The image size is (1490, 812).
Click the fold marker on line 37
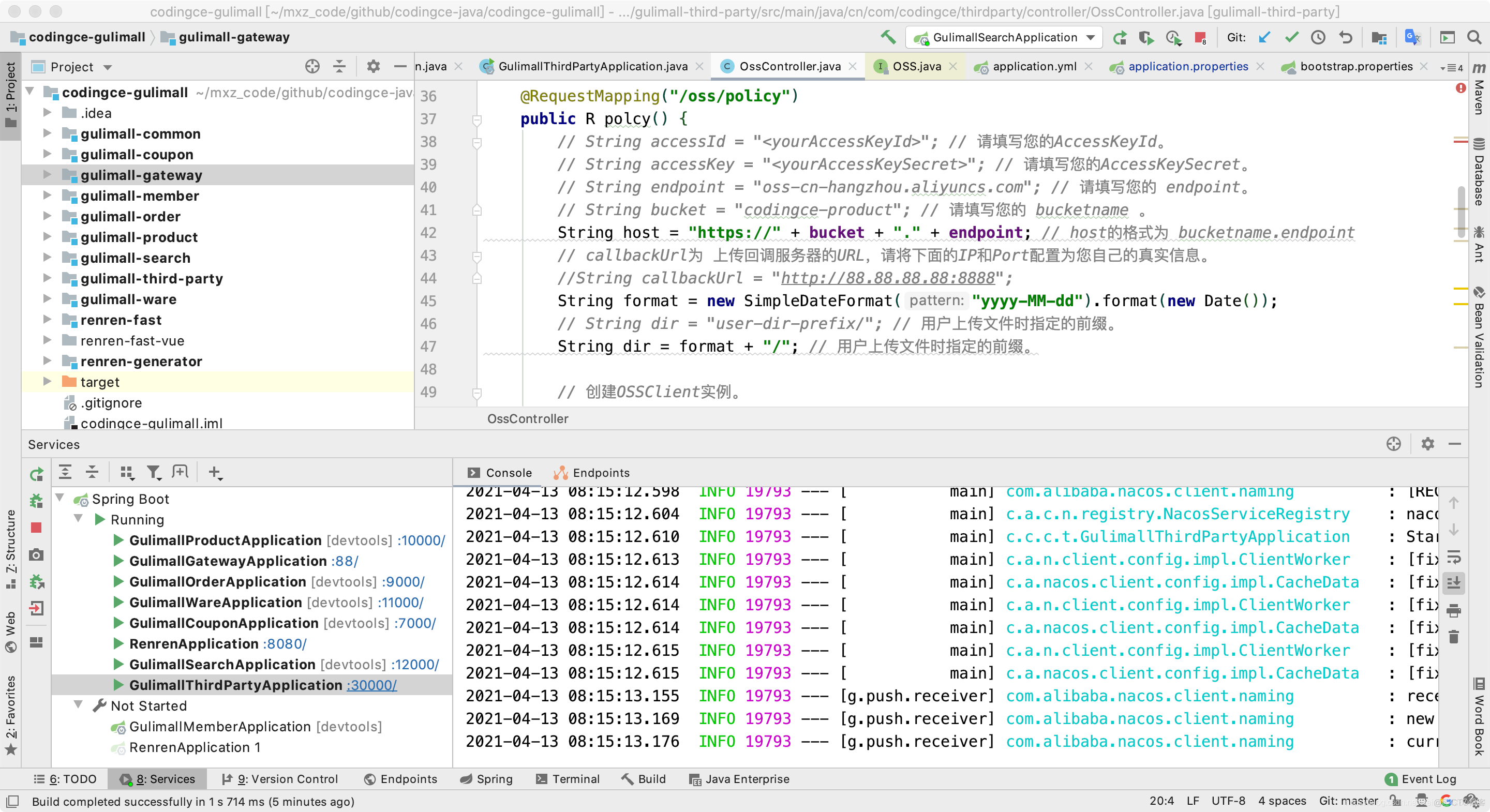coord(477,119)
